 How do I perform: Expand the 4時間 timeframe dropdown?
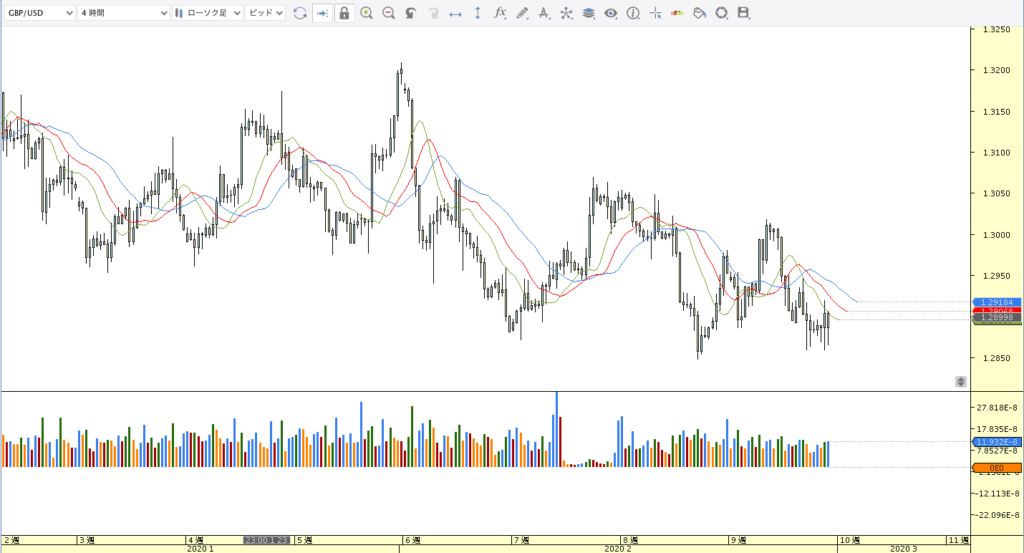tap(123, 13)
